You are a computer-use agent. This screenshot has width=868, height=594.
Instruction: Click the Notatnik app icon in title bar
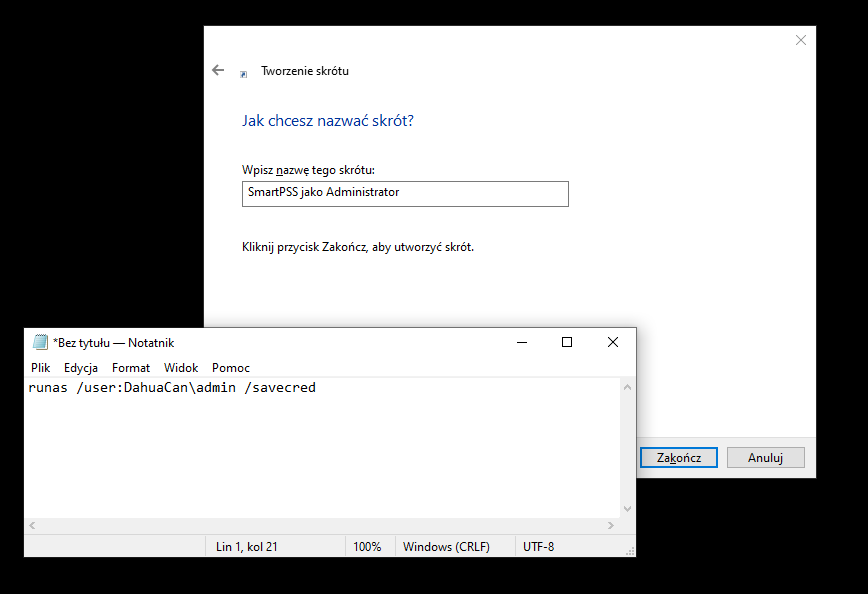tap(40, 342)
